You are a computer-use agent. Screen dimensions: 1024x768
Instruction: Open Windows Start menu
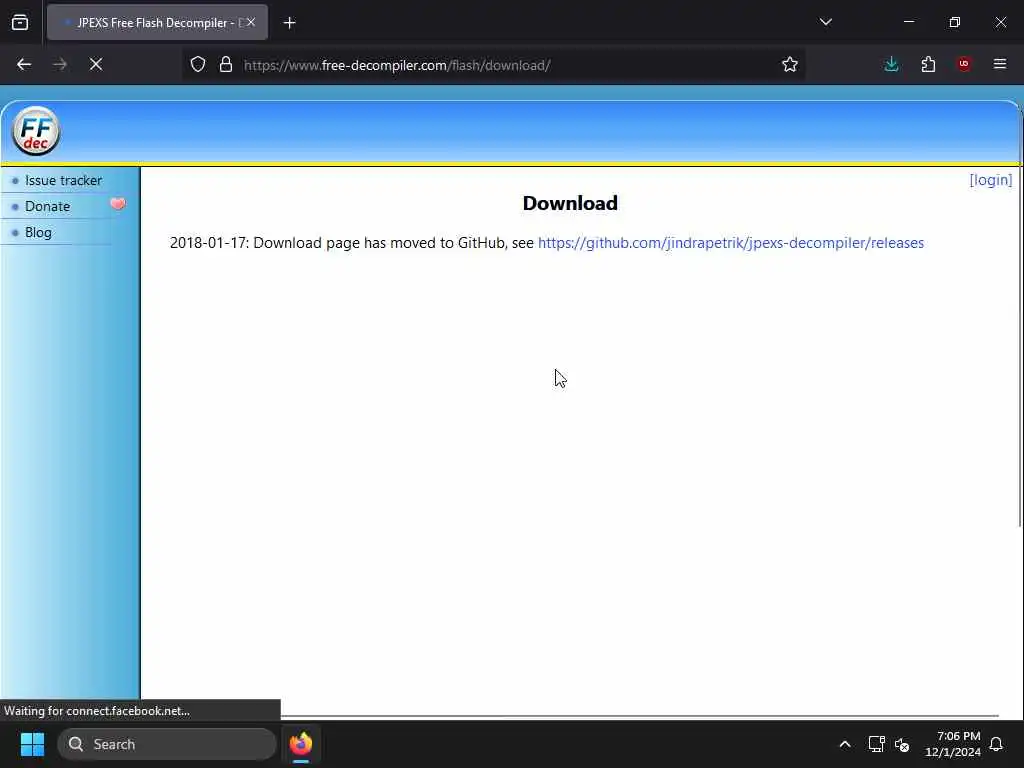click(32, 744)
